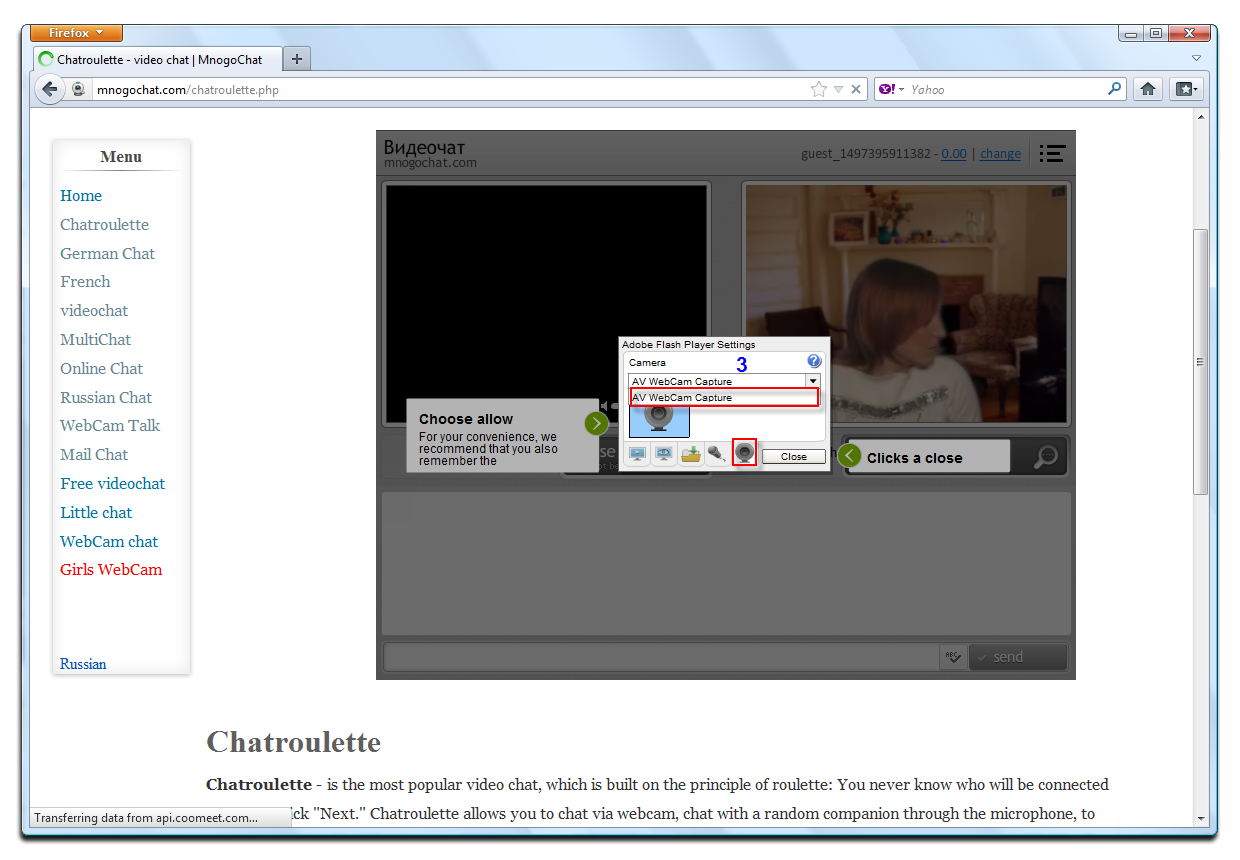1240x860 pixels.
Task: Click the magnifier search icon in videochat
Action: pos(1045,457)
